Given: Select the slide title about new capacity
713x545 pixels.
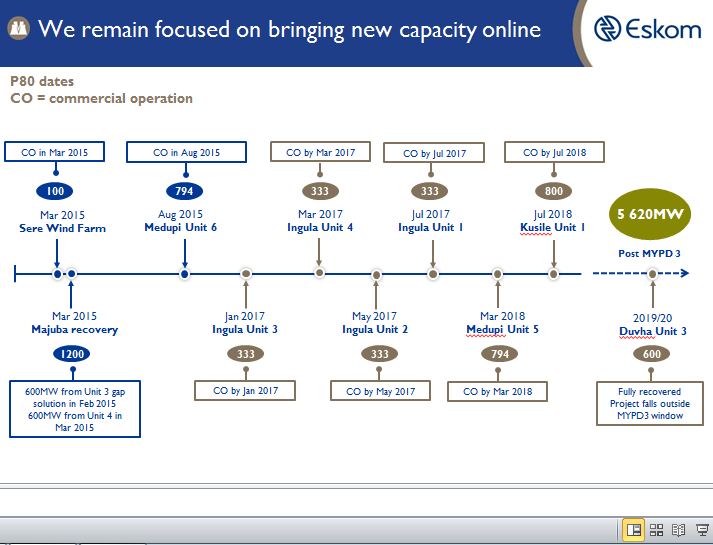Looking at the screenshot, I should [x=290, y=30].
